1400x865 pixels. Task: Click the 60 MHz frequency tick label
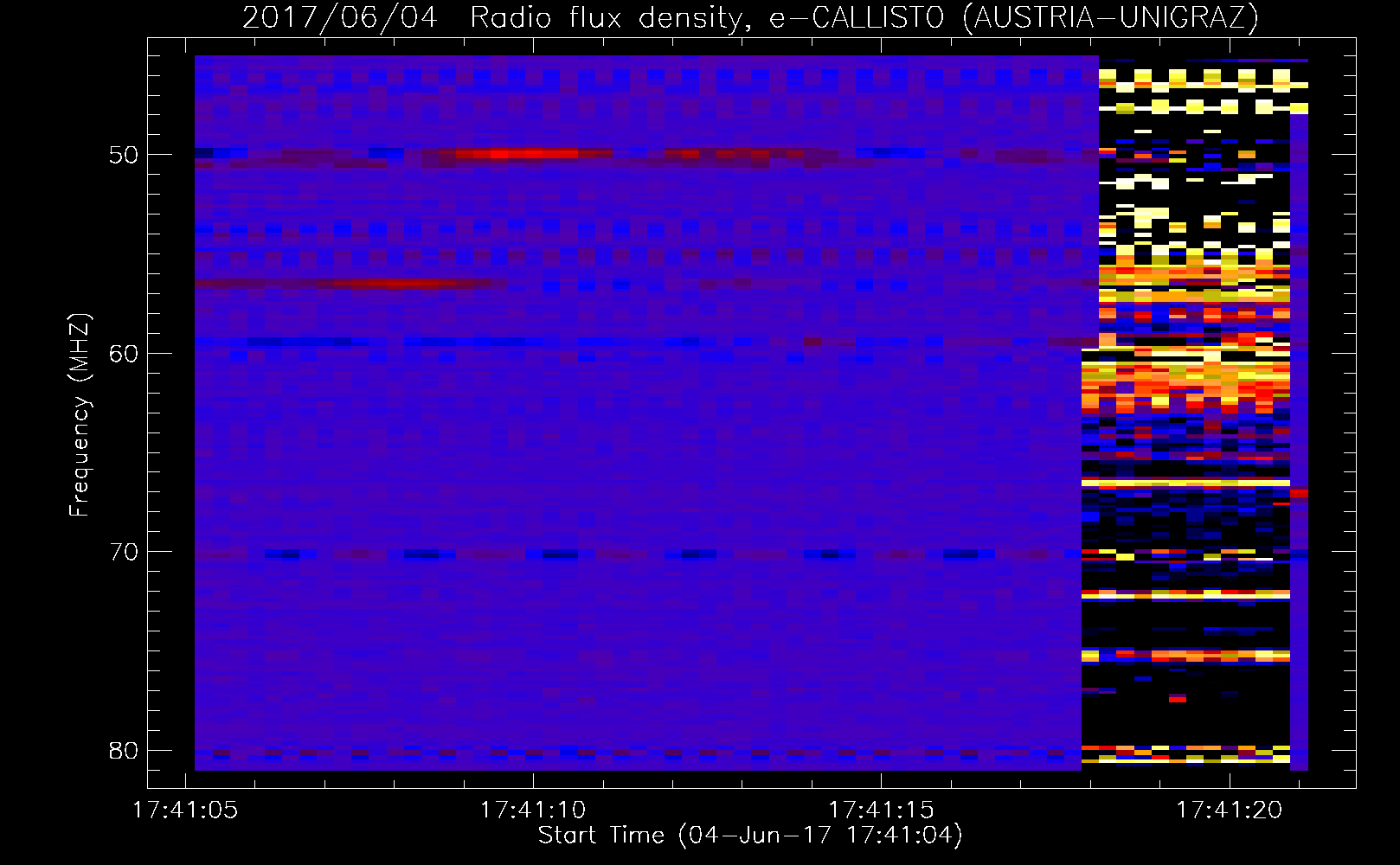[124, 353]
